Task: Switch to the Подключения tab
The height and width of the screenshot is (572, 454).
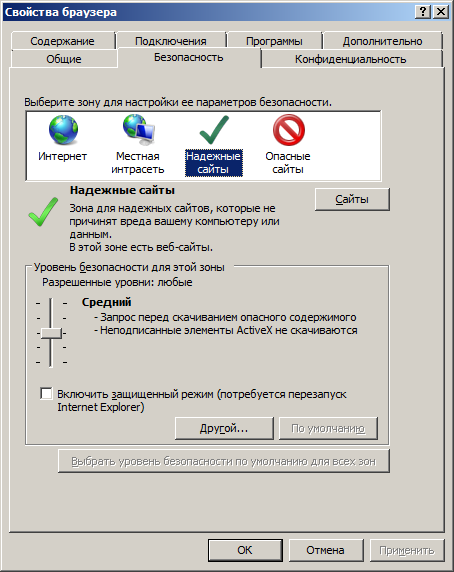Action: point(171,41)
